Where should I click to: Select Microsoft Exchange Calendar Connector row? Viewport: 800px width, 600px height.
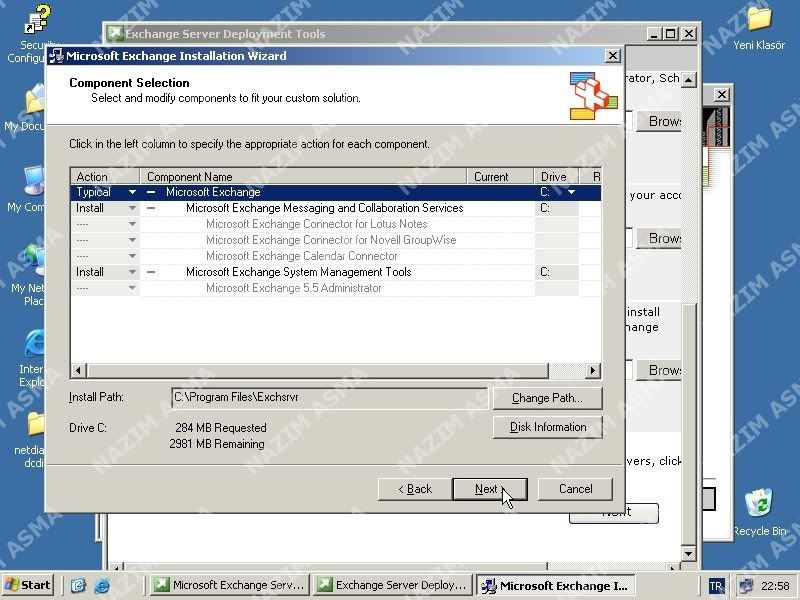336,256
